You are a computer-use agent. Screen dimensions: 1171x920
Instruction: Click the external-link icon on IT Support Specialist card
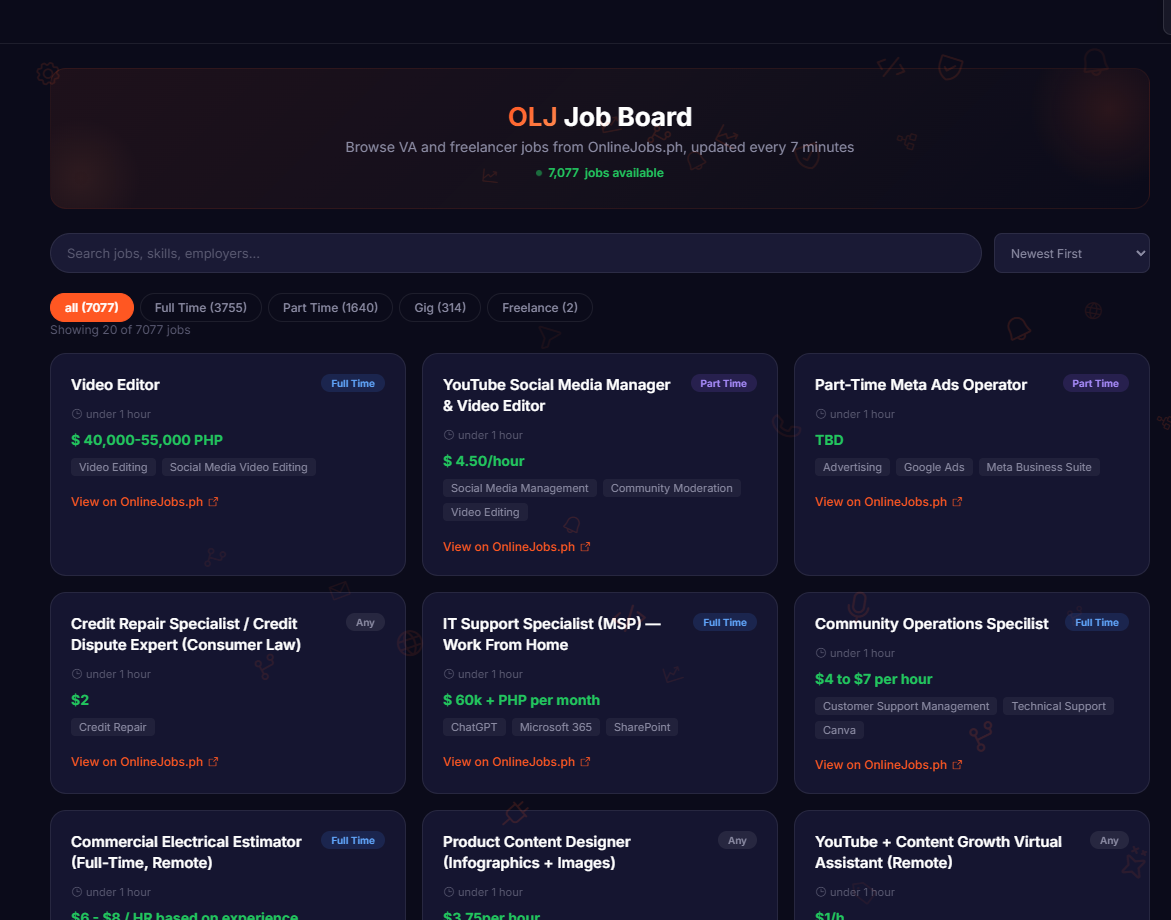point(587,761)
